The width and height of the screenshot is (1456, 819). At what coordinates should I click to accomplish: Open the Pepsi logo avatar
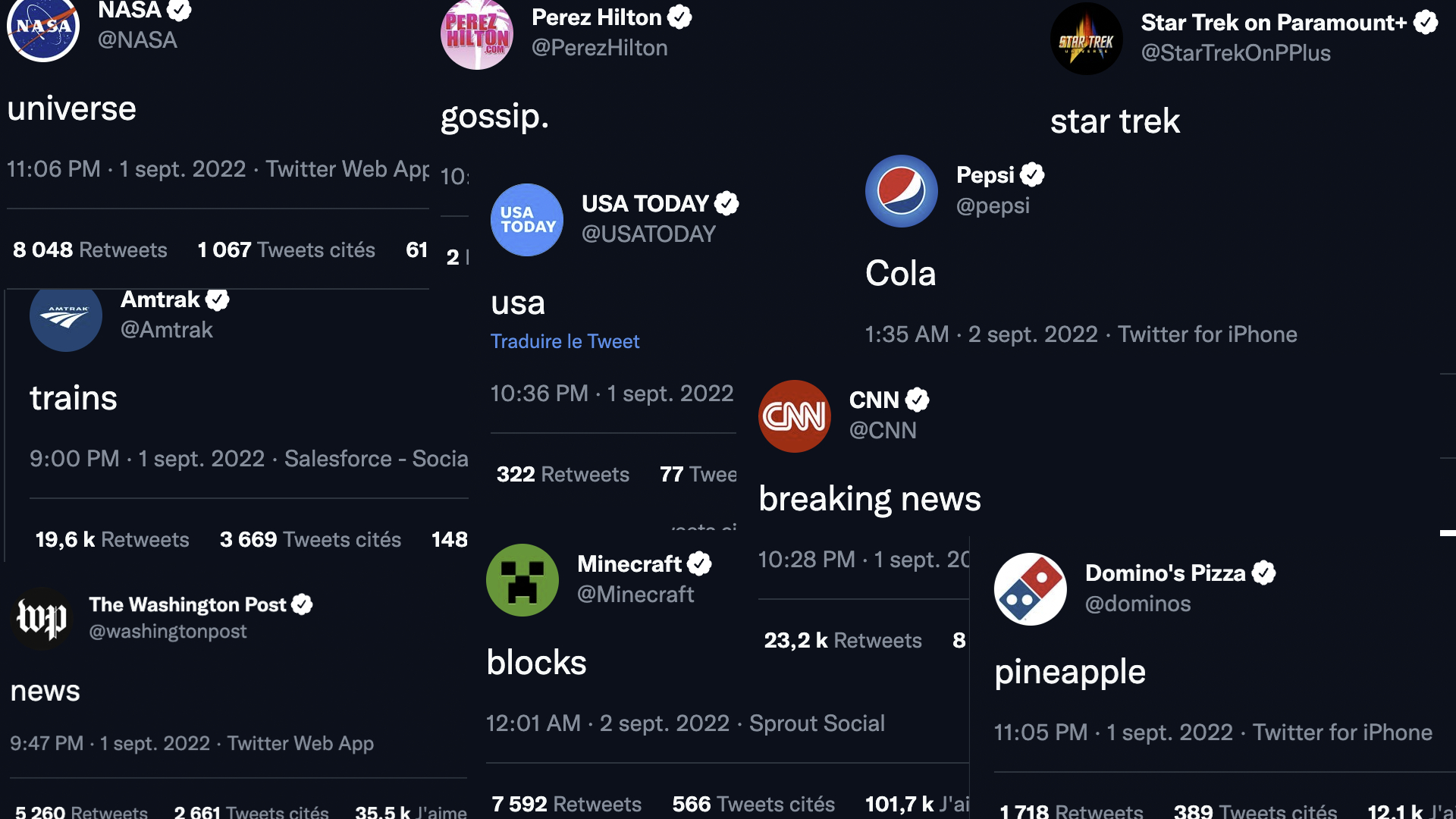pyautogui.click(x=902, y=191)
